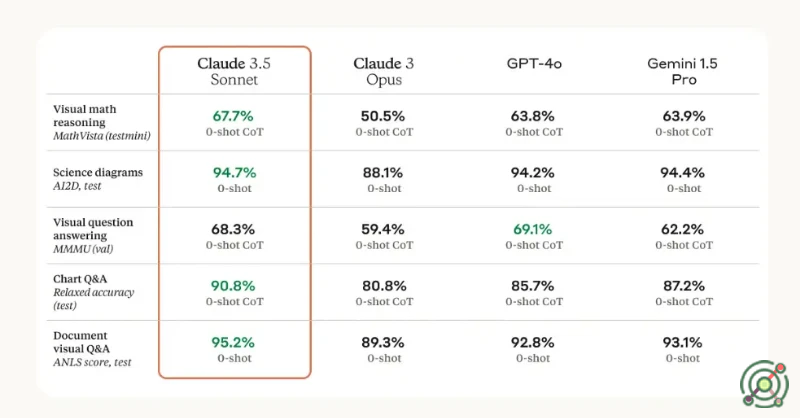
Task: Select the green 95.2% document score
Action: pos(234,342)
